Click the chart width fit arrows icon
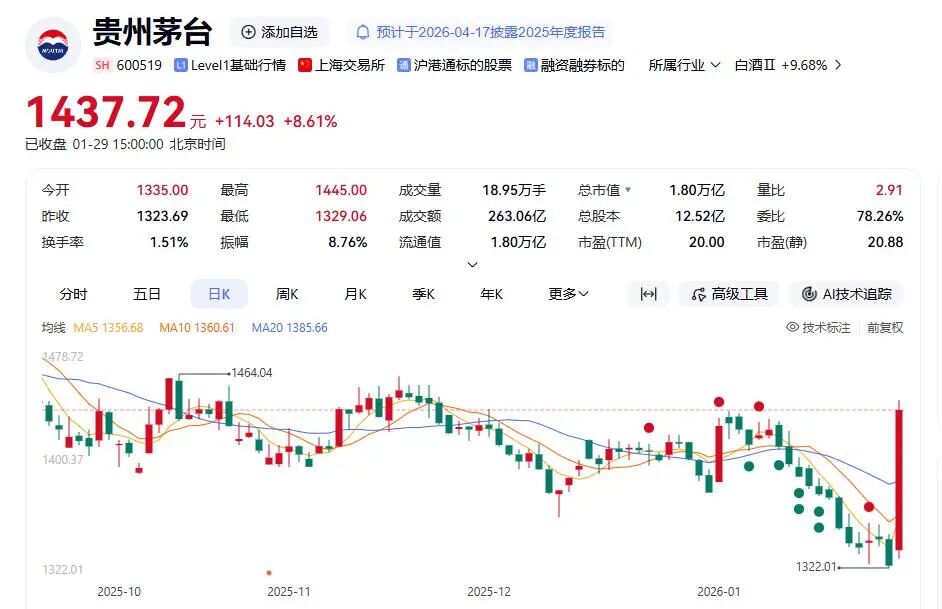This screenshot has width=942, height=609. 648,294
